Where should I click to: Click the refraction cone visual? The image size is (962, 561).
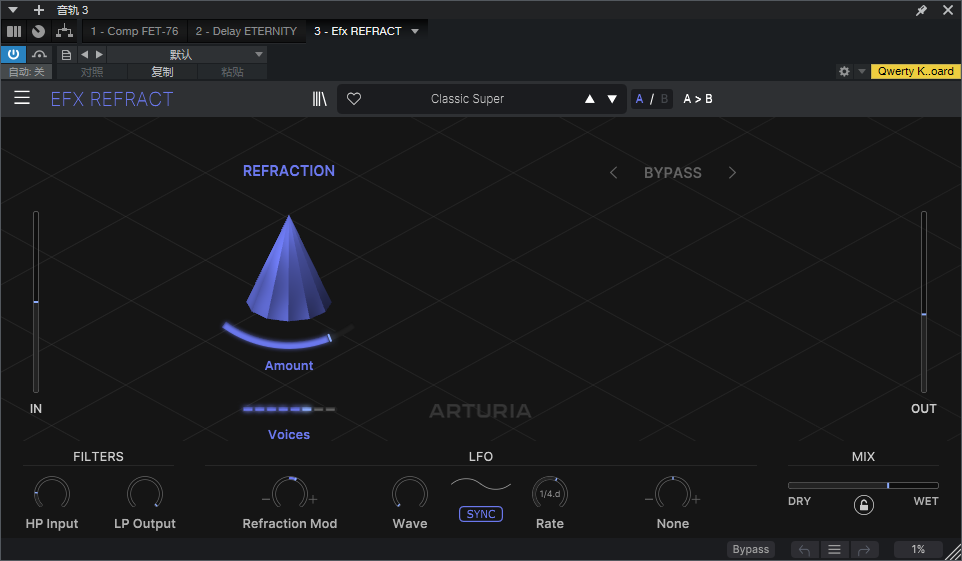(288, 268)
